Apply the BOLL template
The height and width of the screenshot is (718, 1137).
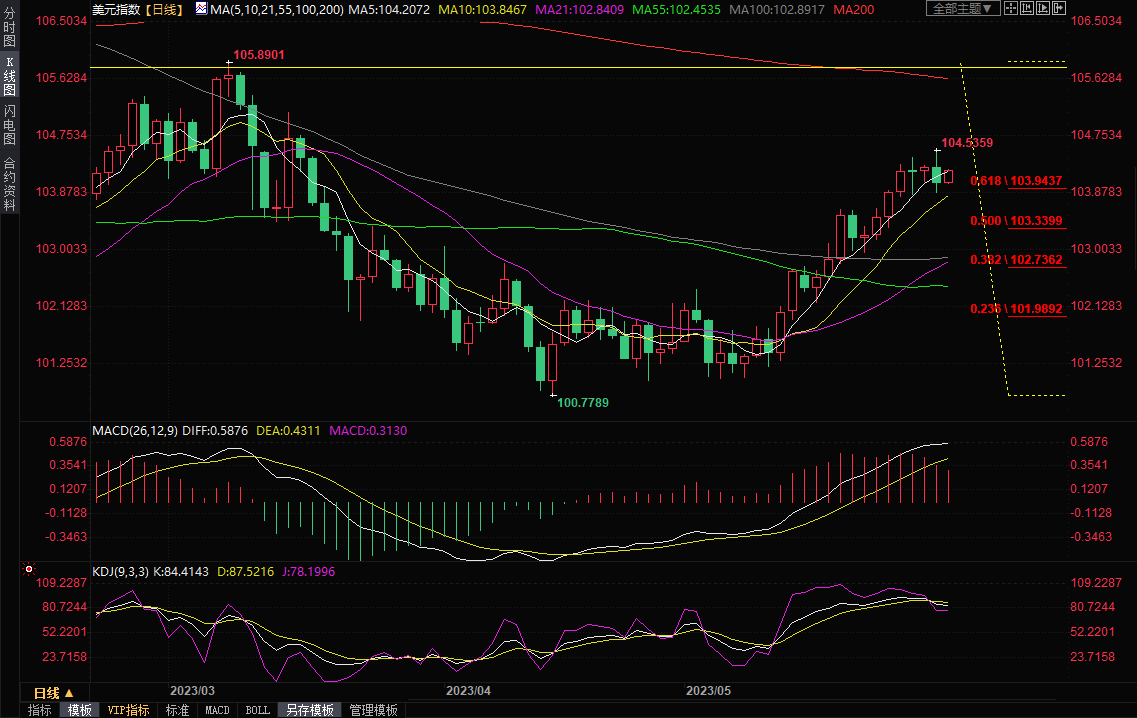click(257, 710)
